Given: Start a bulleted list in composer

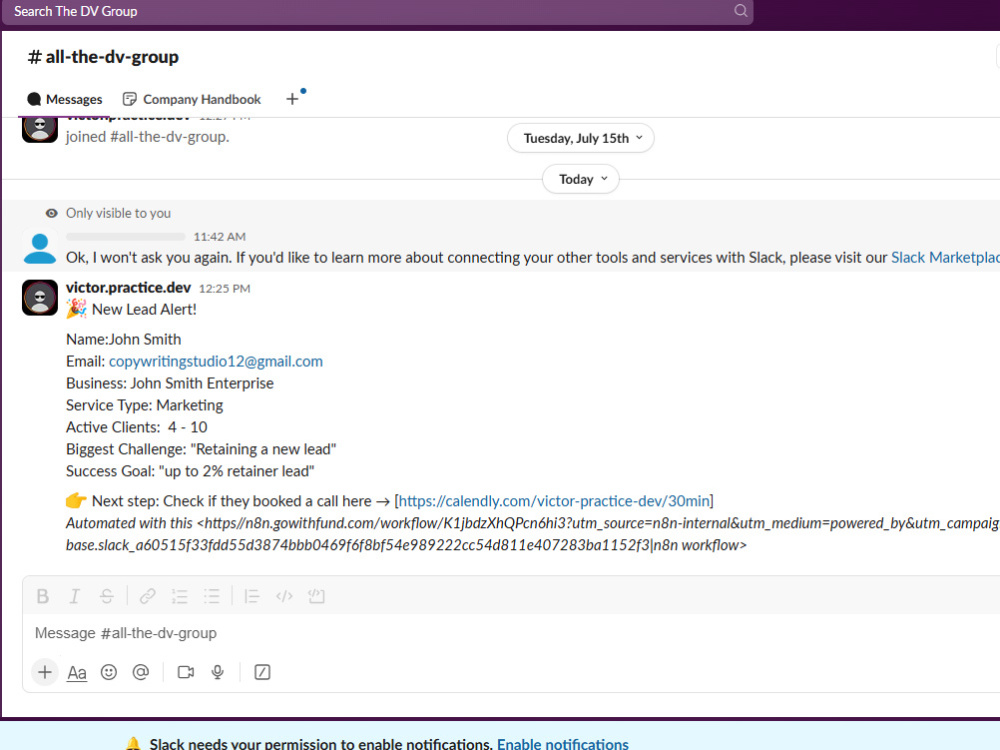Looking at the screenshot, I should (x=211, y=596).
